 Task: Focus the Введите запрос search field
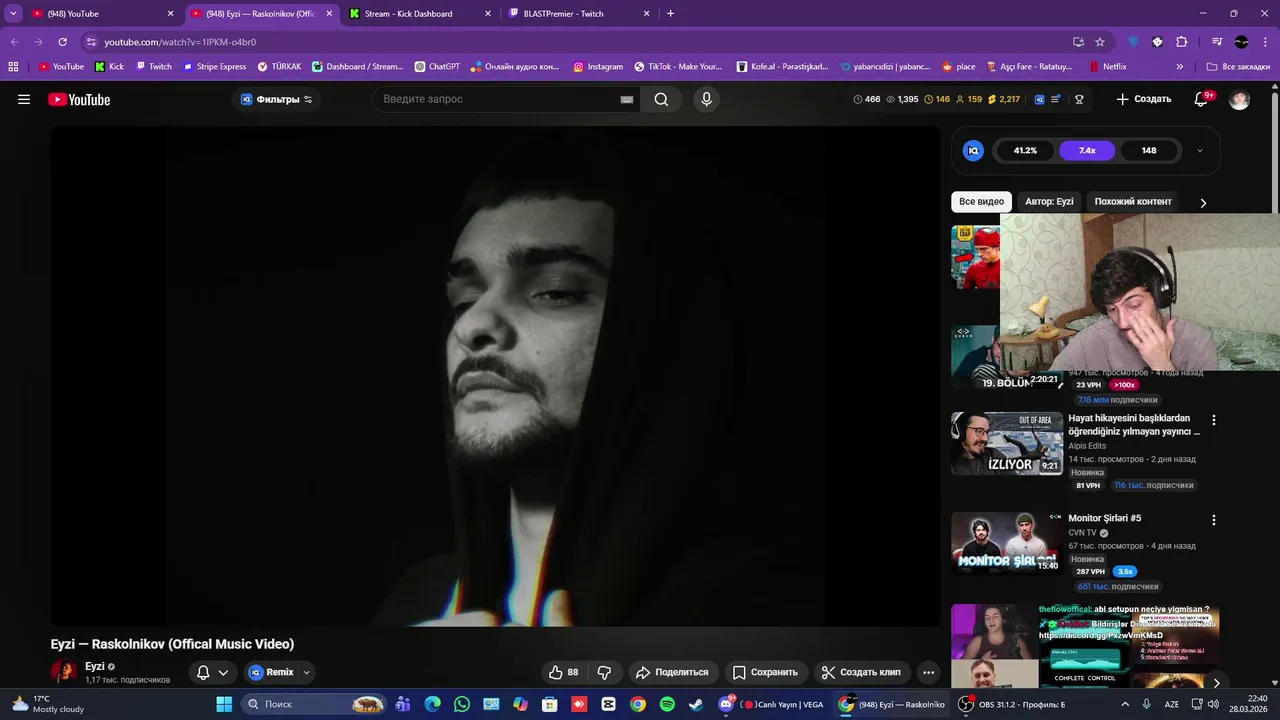tap(497, 99)
